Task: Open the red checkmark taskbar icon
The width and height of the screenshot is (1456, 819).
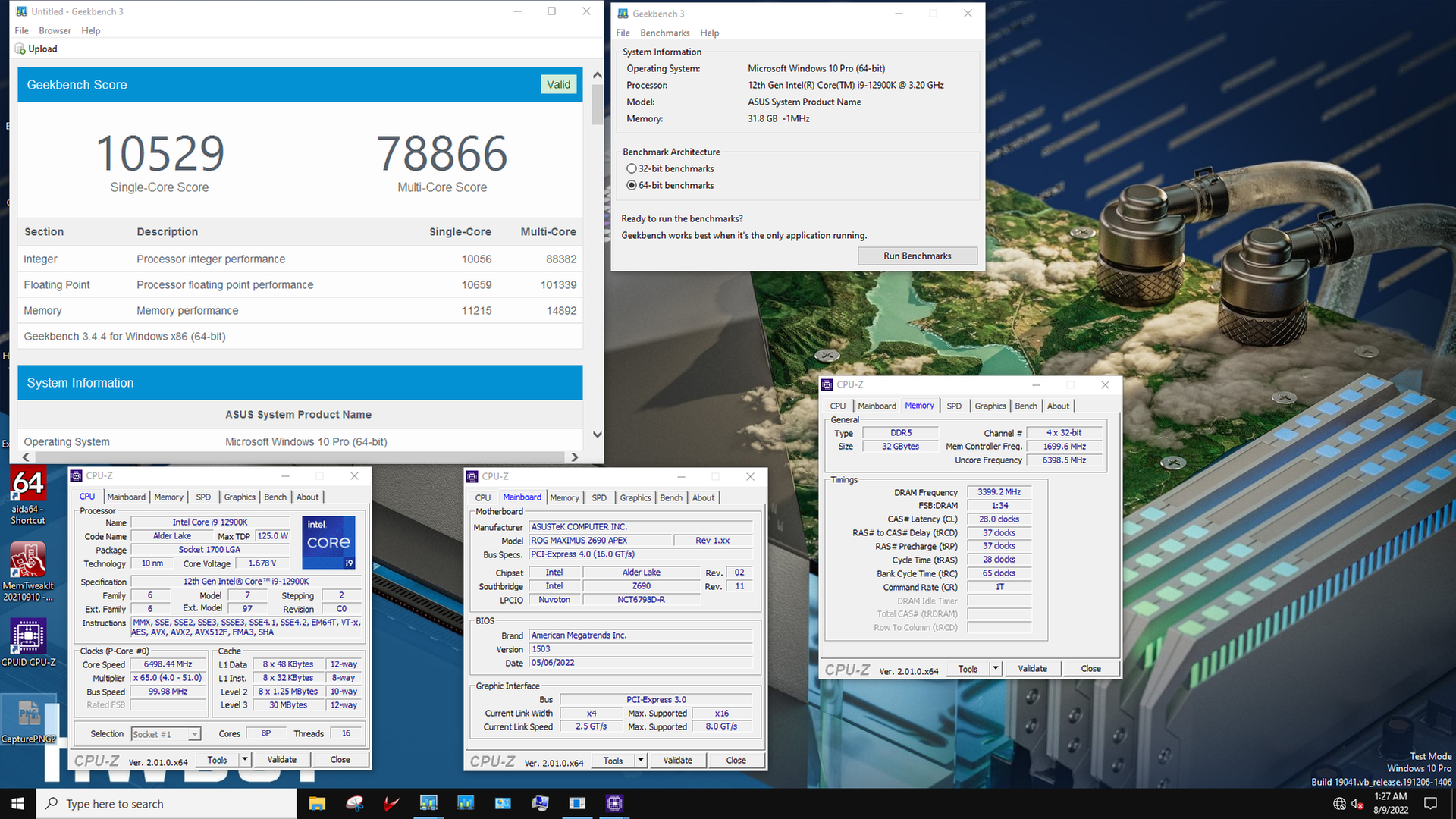Action: (x=391, y=803)
